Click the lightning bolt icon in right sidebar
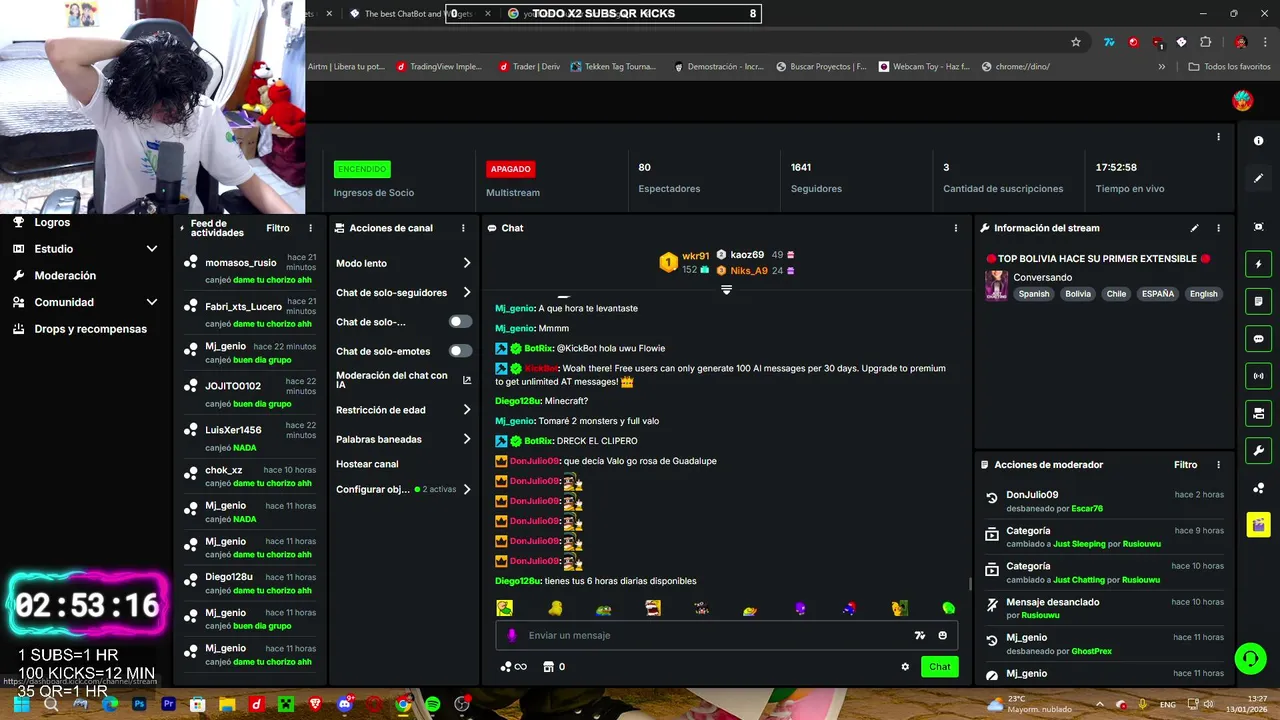 click(1258, 264)
